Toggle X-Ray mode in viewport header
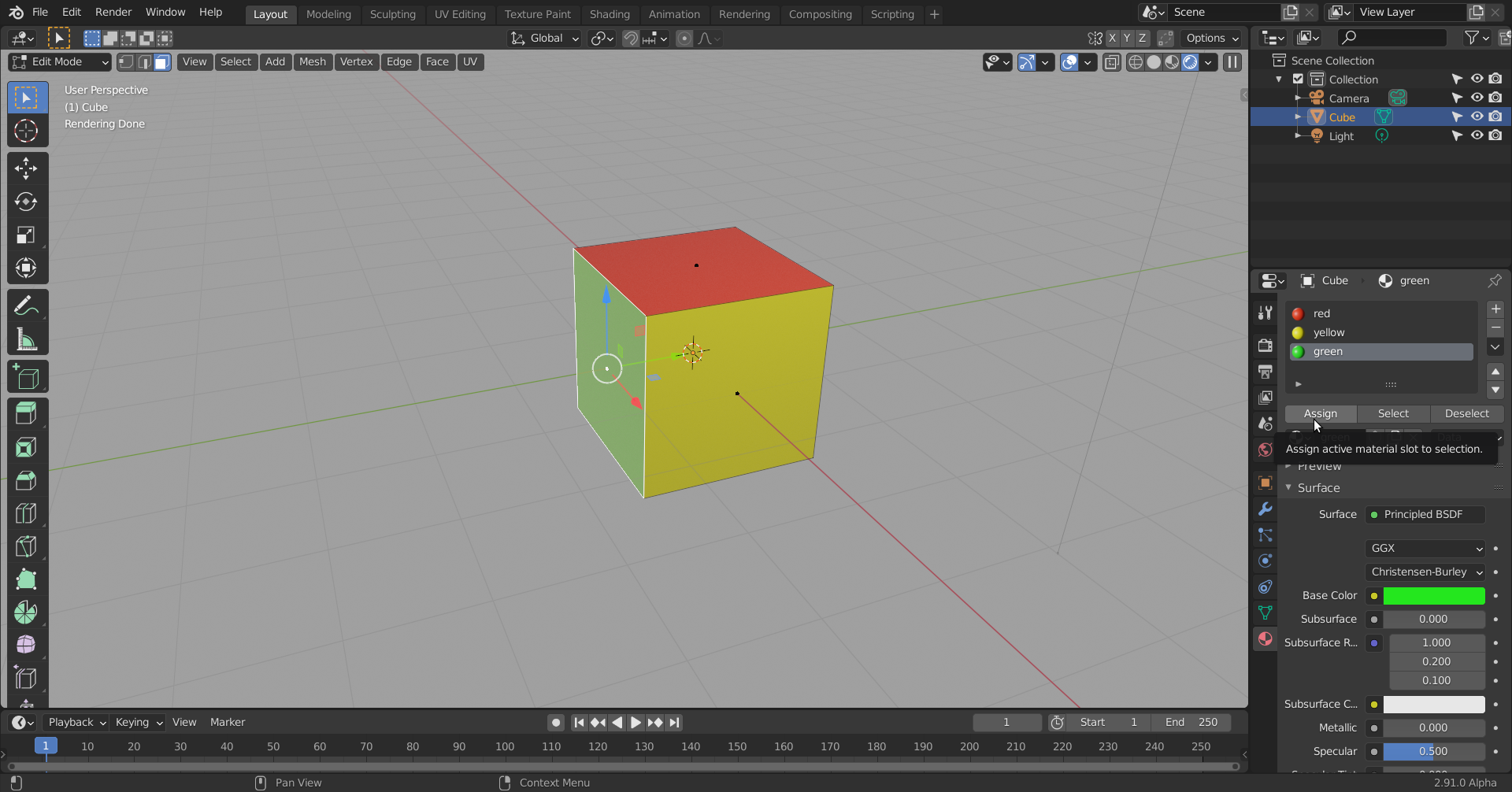 [1111, 62]
